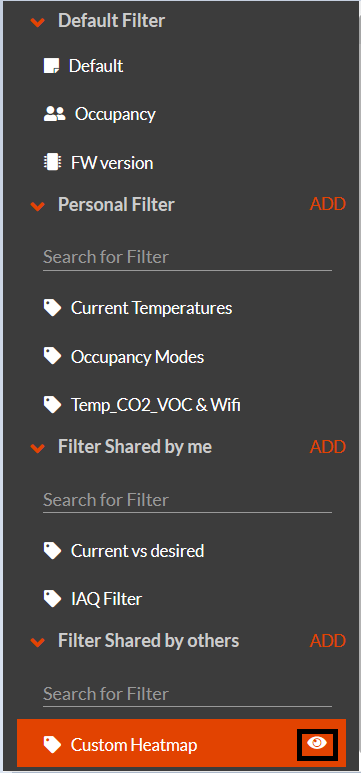Focus the Personal Filter search field
Viewport: 361px width, 773px height.
click(187, 257)
